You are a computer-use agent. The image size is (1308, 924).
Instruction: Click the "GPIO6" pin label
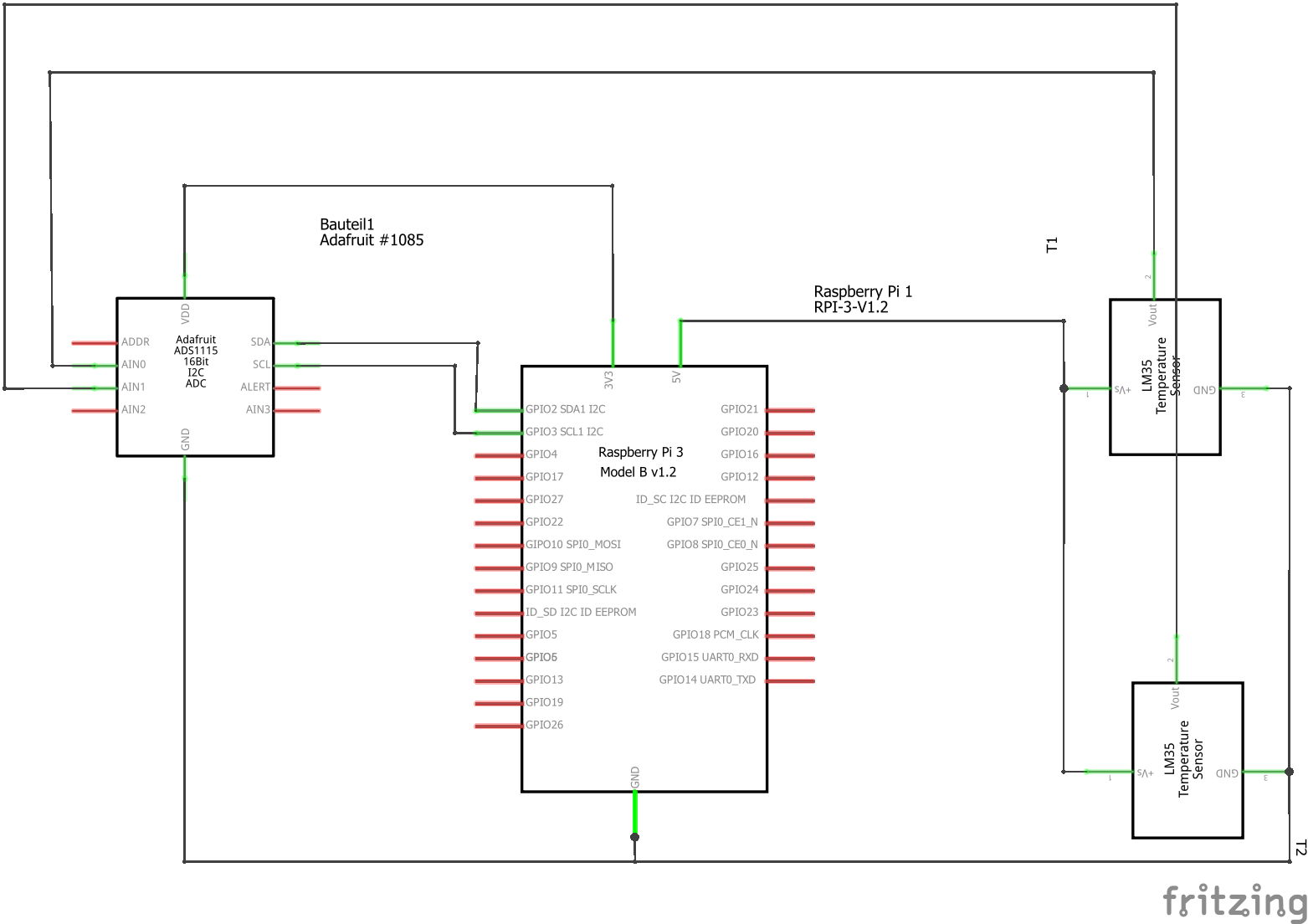[x=541, y=658]
